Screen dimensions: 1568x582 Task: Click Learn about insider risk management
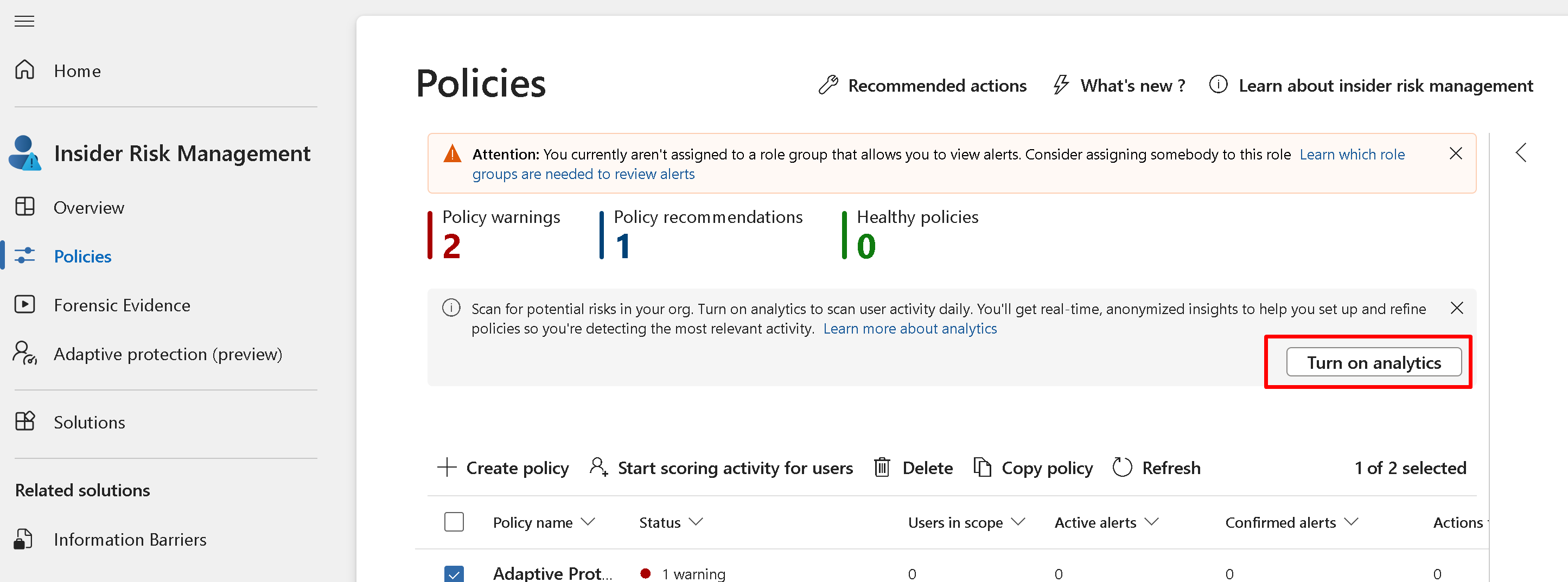(x=1385, y=86)
